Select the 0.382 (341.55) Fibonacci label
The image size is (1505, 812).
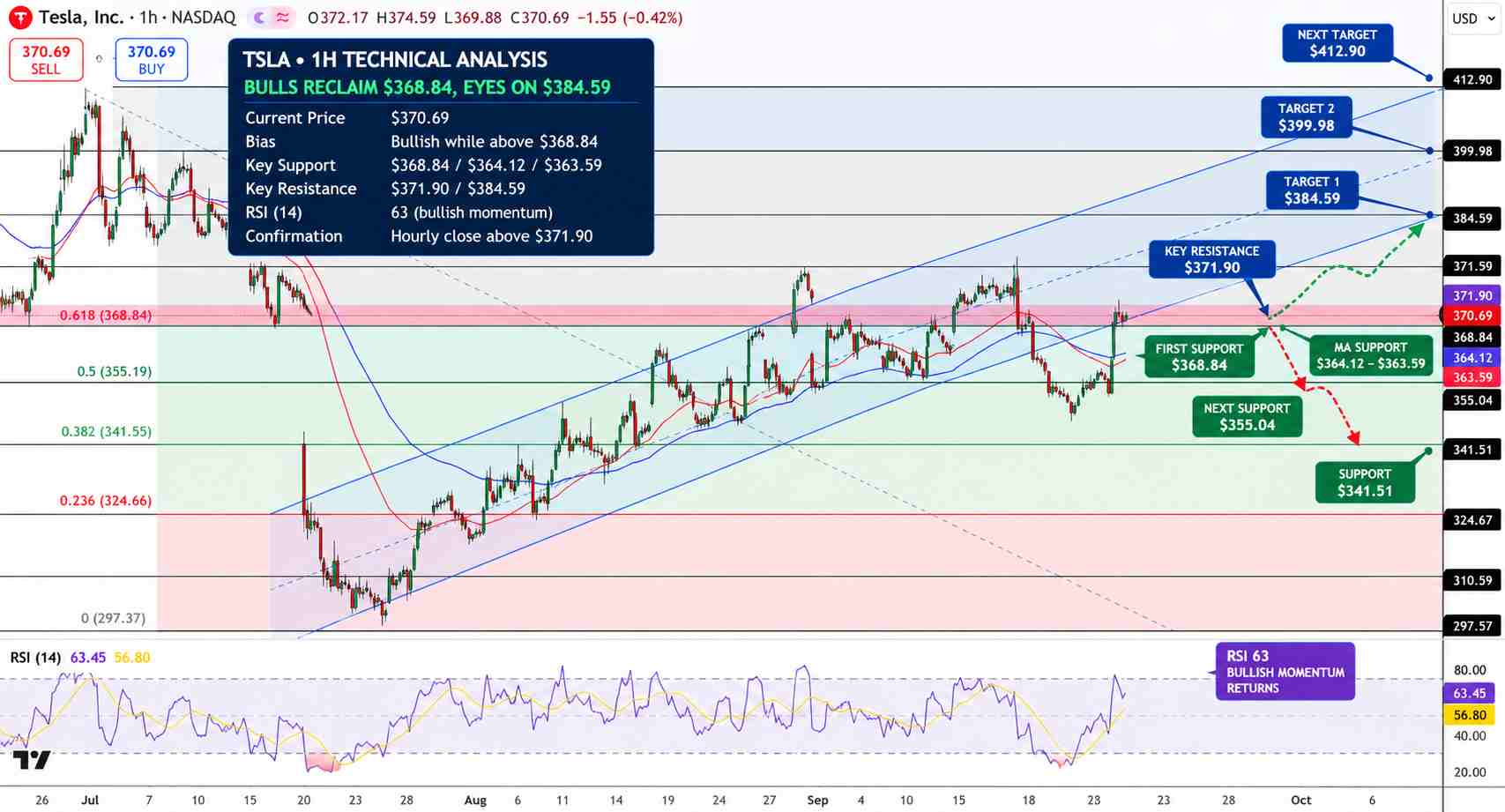coord(107,432)
